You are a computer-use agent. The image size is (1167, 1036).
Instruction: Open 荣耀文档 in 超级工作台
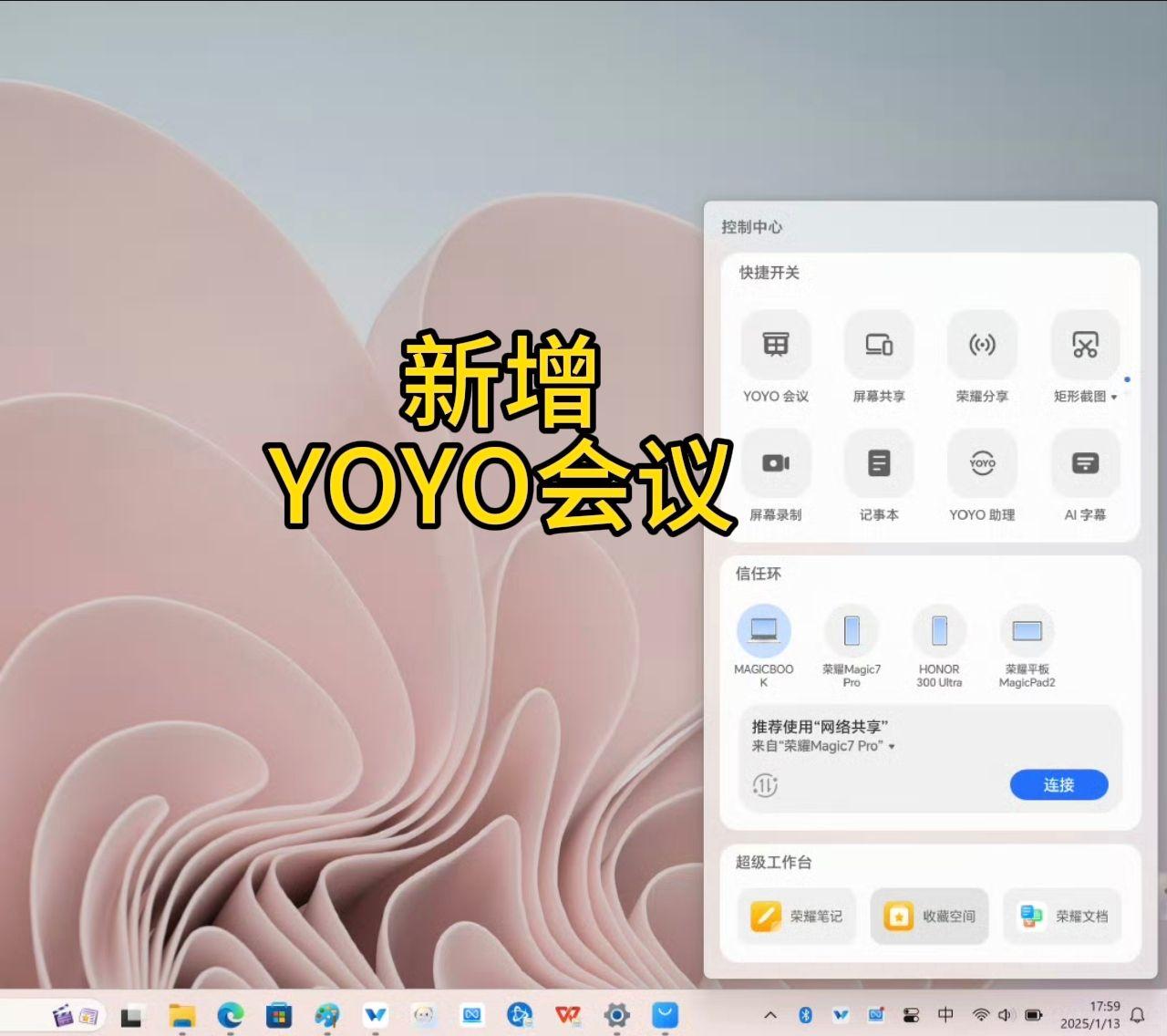pyautogui.click(x=1063, y=916)
